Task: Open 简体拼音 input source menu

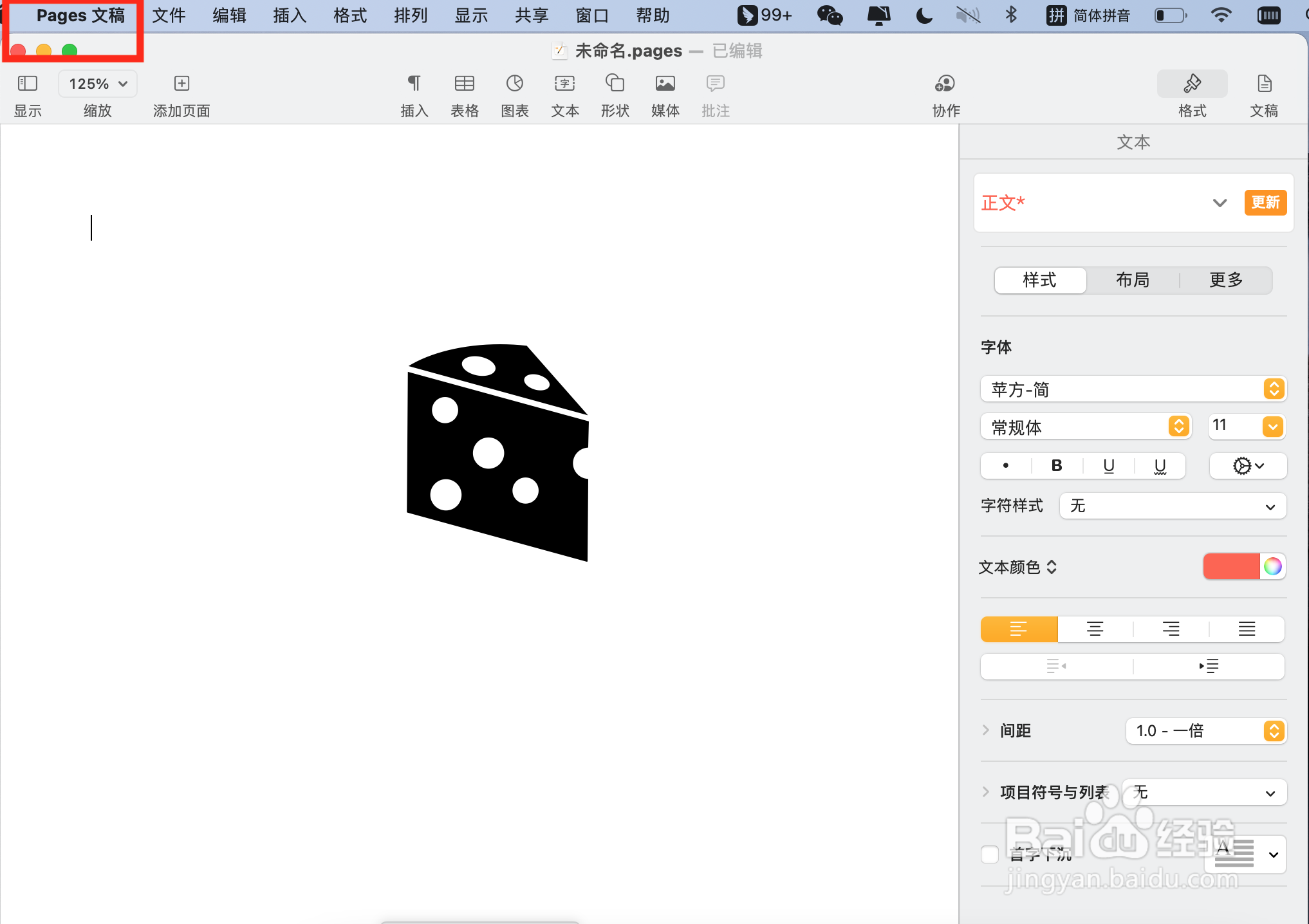Action: [1088, 15]
